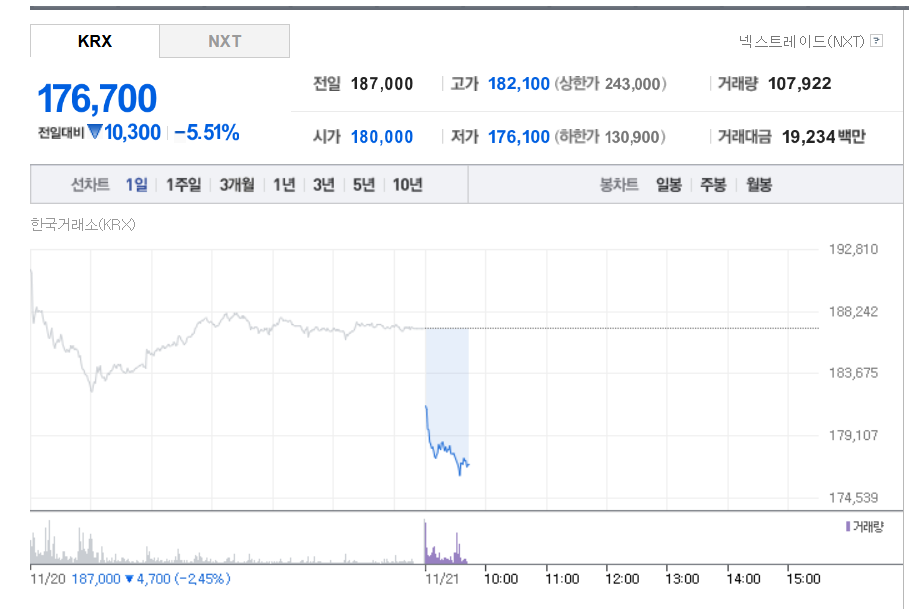Viewport: 909px width, 609px height.
Task: Click the 188,242 y-axis label
Action: (853, 312)
